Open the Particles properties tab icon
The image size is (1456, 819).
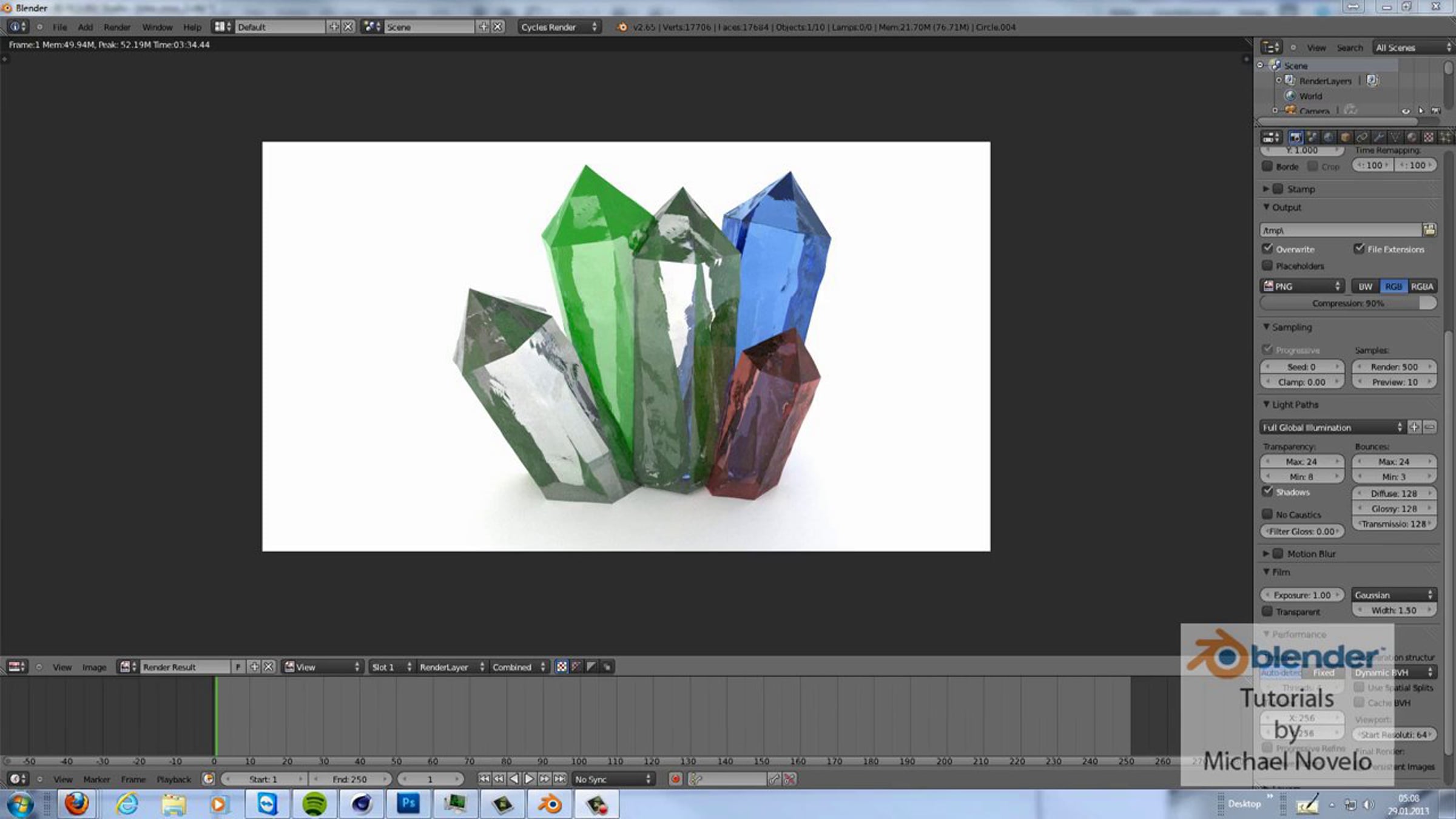tap(1444, 137)
